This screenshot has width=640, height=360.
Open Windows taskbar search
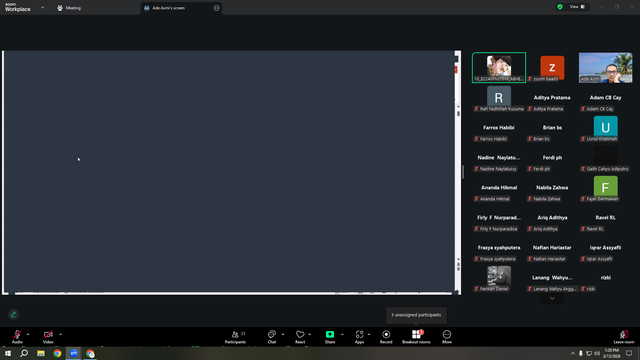24,353
